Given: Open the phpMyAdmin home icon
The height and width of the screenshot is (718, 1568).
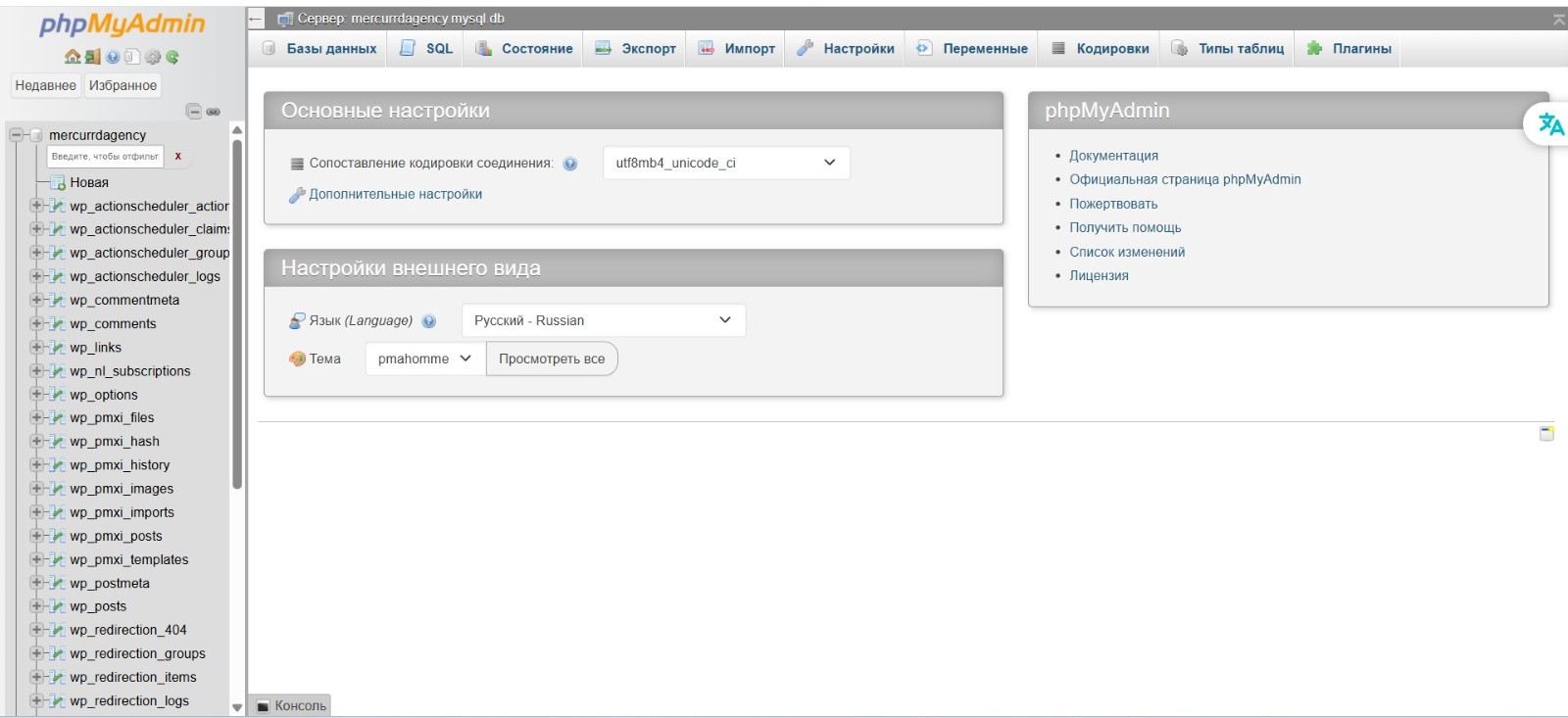Looking at the screenshot, I should point(73,57).
